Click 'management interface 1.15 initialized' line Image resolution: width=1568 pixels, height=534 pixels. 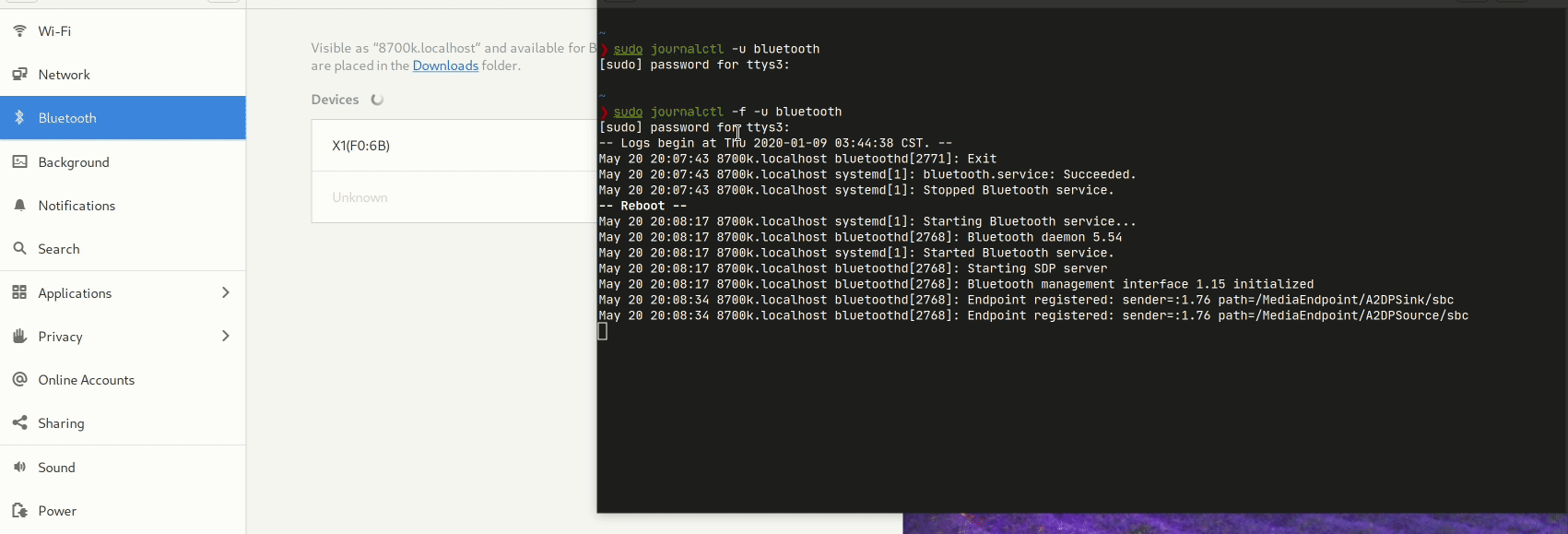tap(956, 284)
